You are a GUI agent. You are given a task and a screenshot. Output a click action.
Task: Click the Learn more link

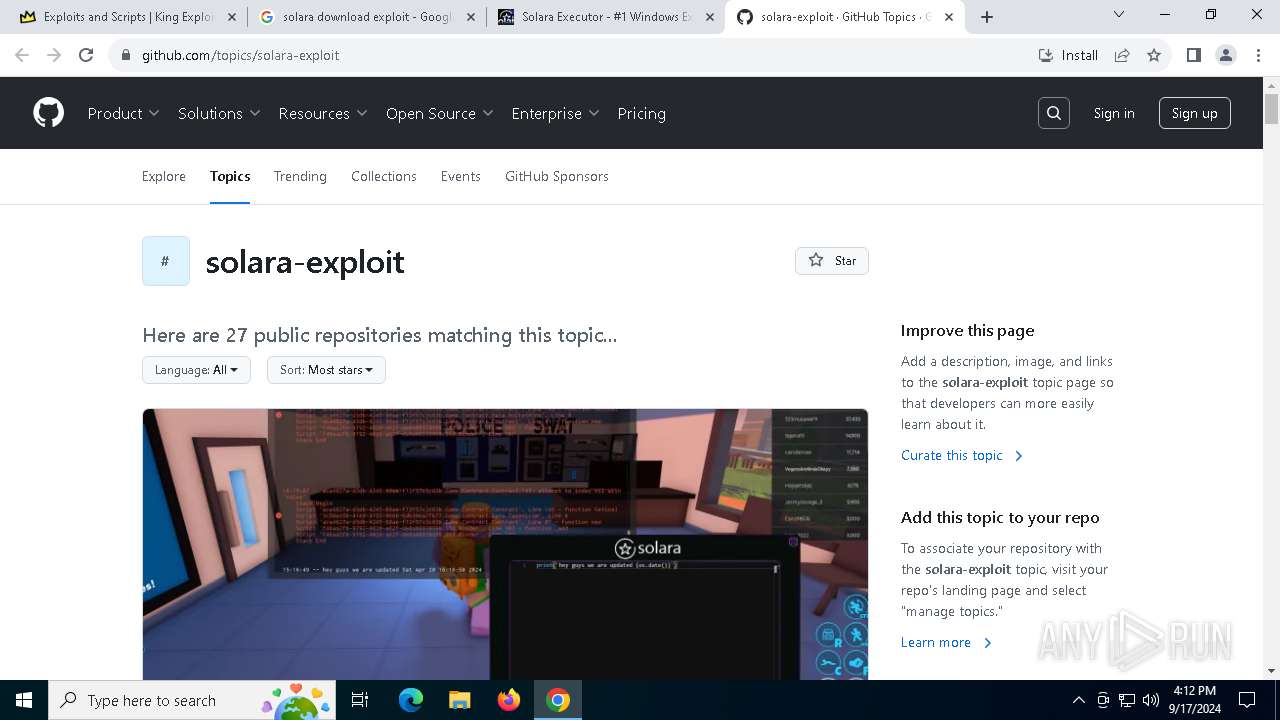[x=946, y=642]
